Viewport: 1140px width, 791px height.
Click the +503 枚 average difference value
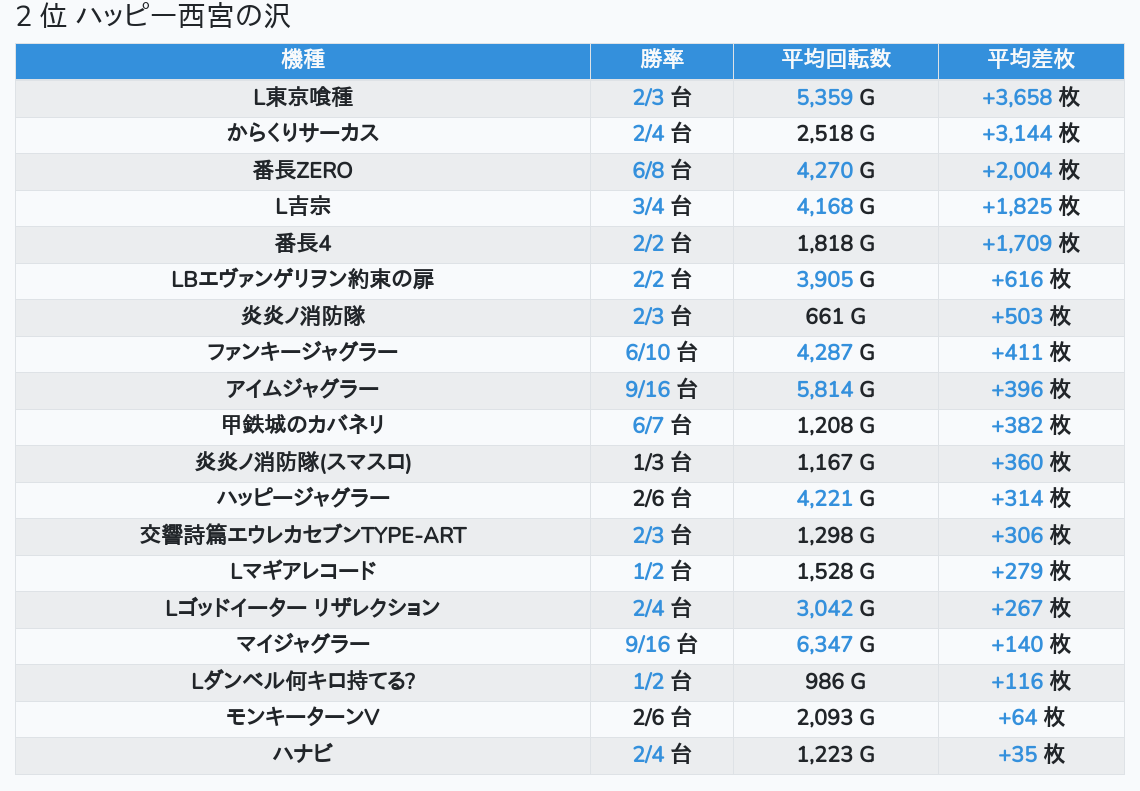pos(1030,316)
